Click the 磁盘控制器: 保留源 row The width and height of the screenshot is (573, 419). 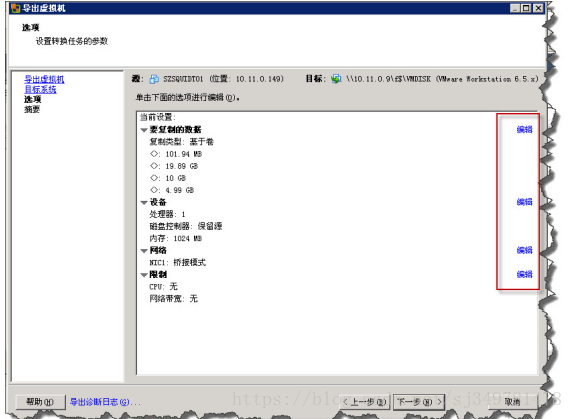(x=186, y=226)
